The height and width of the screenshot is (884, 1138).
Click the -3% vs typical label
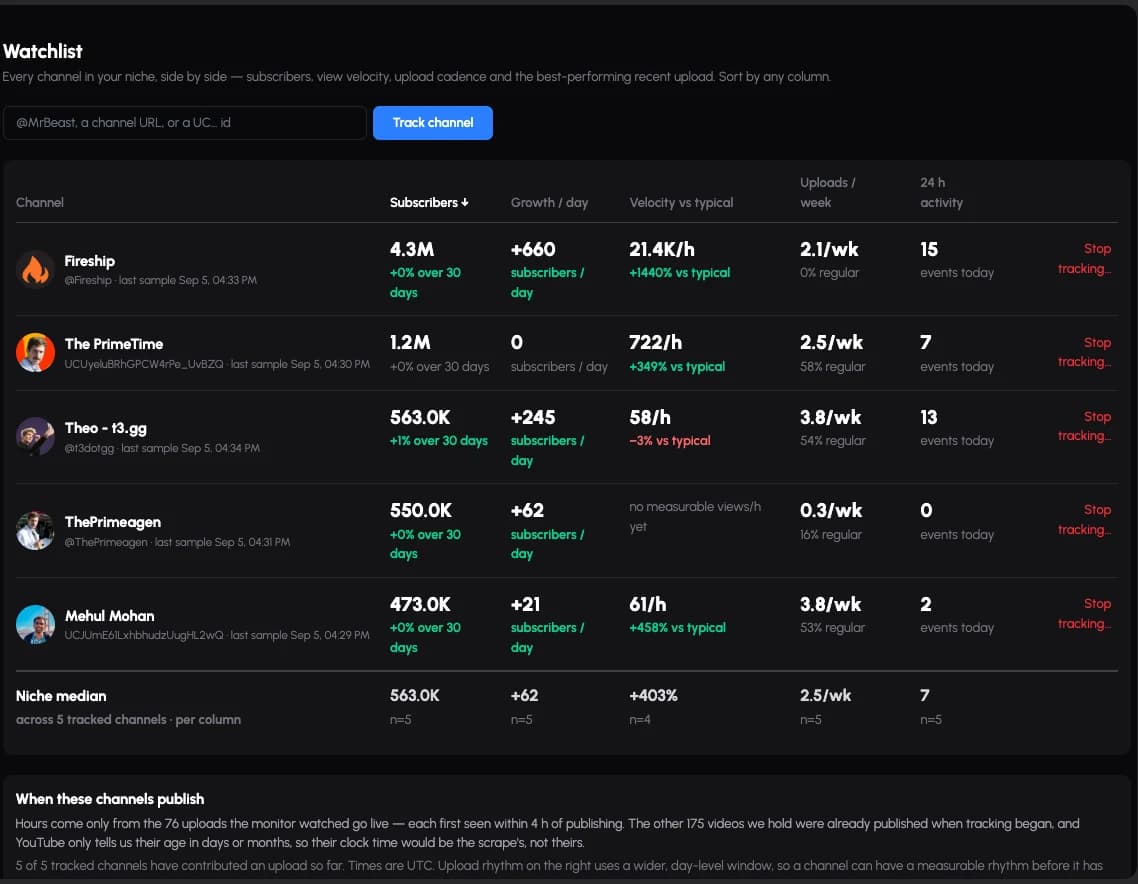pos(670,441)
